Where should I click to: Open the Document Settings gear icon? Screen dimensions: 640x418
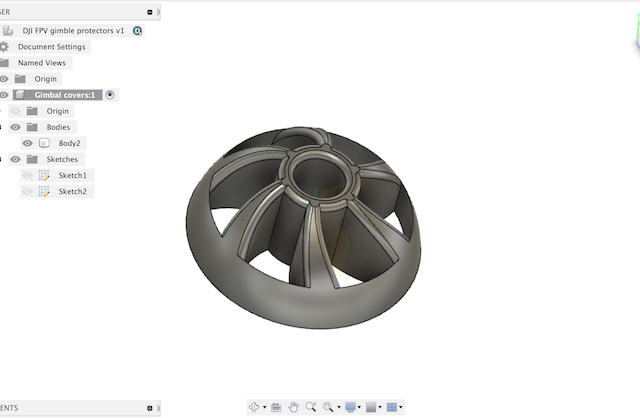(4, 47)
